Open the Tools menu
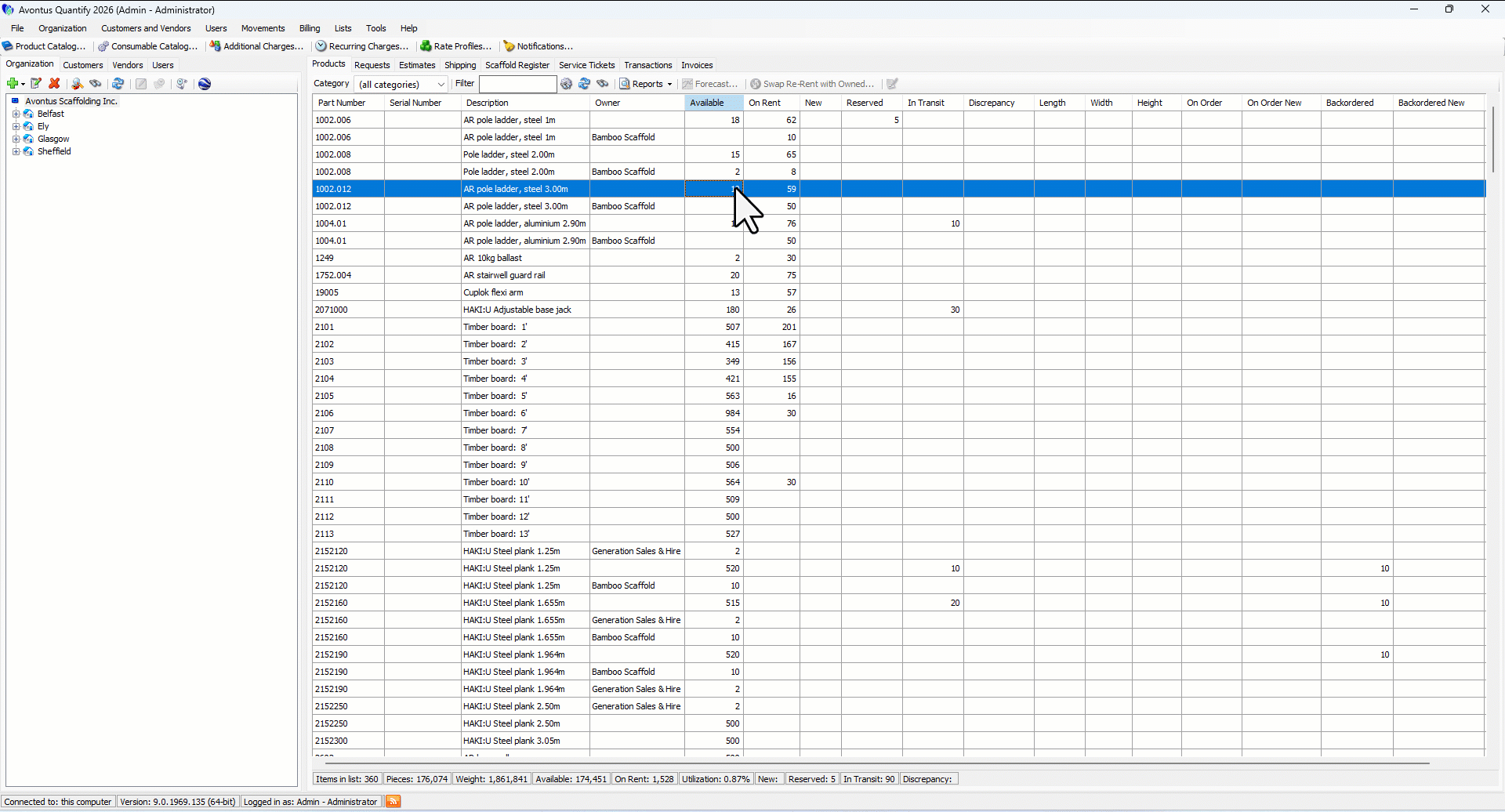 pos(376,28)
